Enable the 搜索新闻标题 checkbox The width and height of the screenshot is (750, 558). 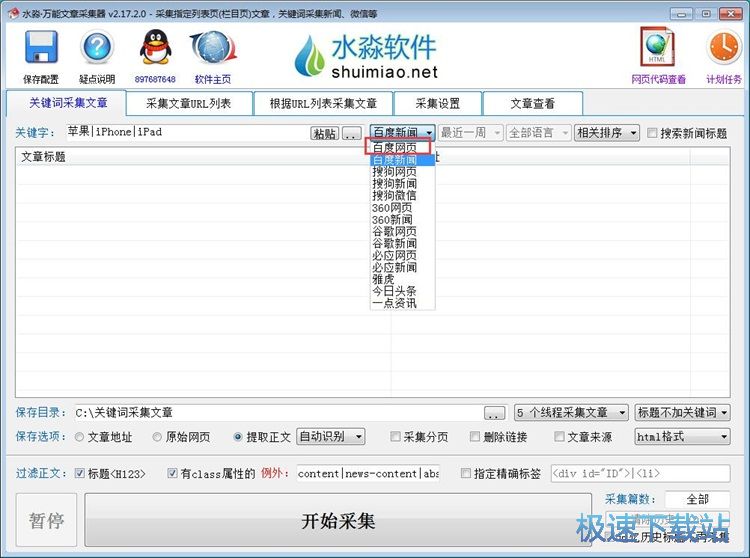652,133
